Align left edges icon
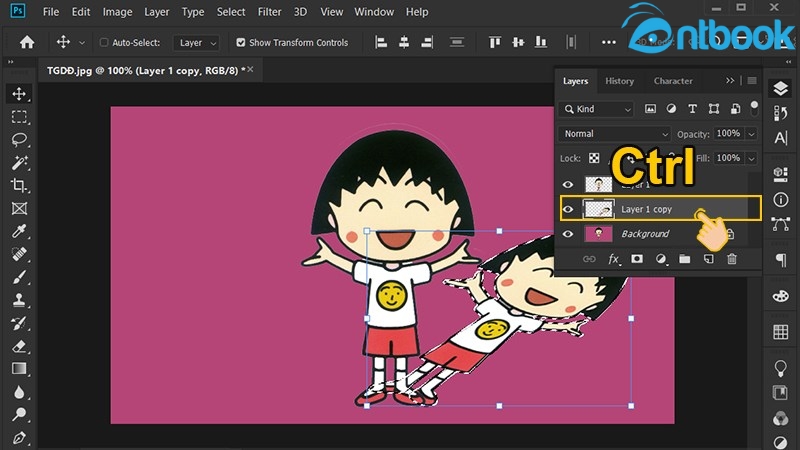The height and width of the screenshot is (450, 800). click(381, 42)
